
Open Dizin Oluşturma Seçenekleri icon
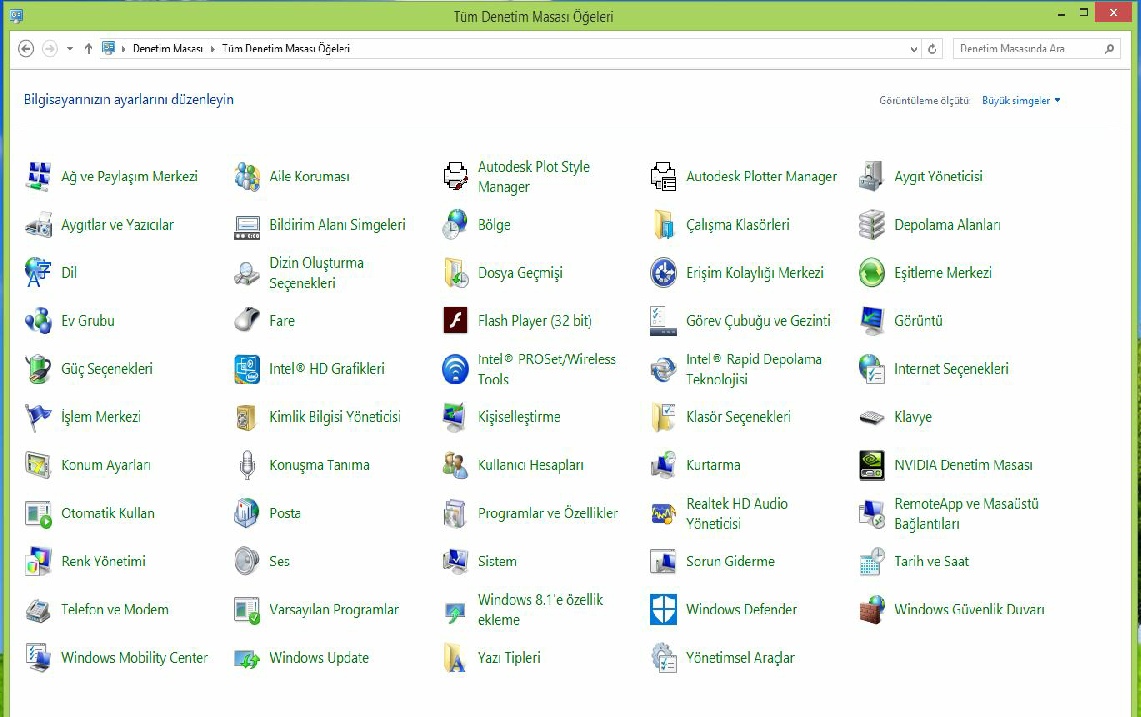coord(247,273)
